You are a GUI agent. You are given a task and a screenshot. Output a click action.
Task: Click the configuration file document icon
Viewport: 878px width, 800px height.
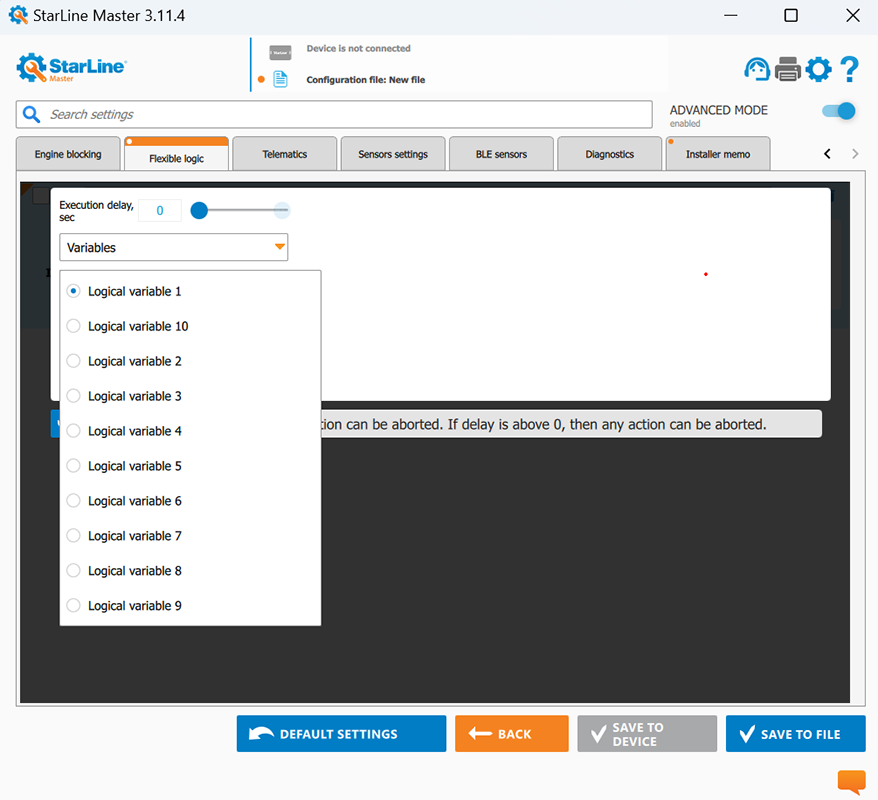[280, 79]
